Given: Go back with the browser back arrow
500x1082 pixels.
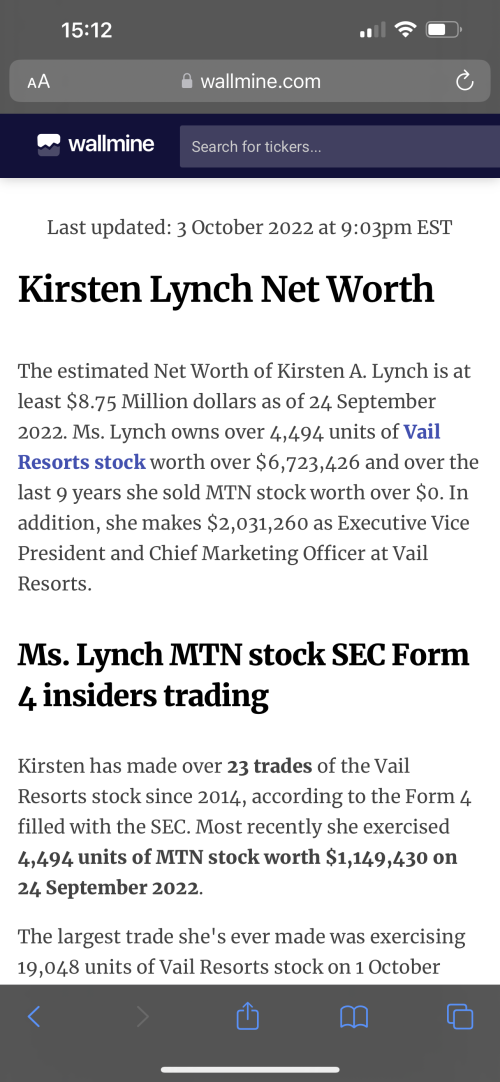Looking at the screenshot, I should point(34,1016).
